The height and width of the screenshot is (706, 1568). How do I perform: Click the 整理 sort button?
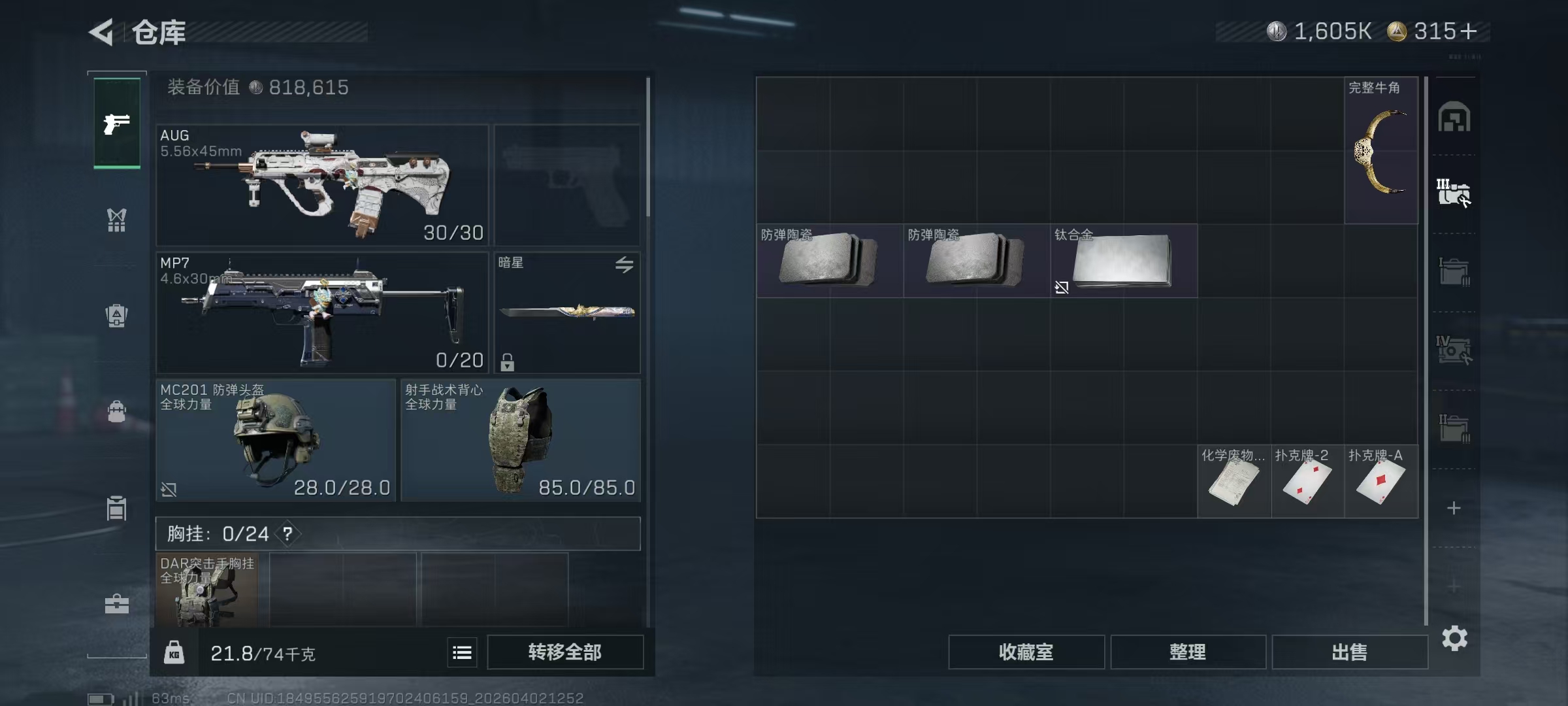(x=1188, y=652)
